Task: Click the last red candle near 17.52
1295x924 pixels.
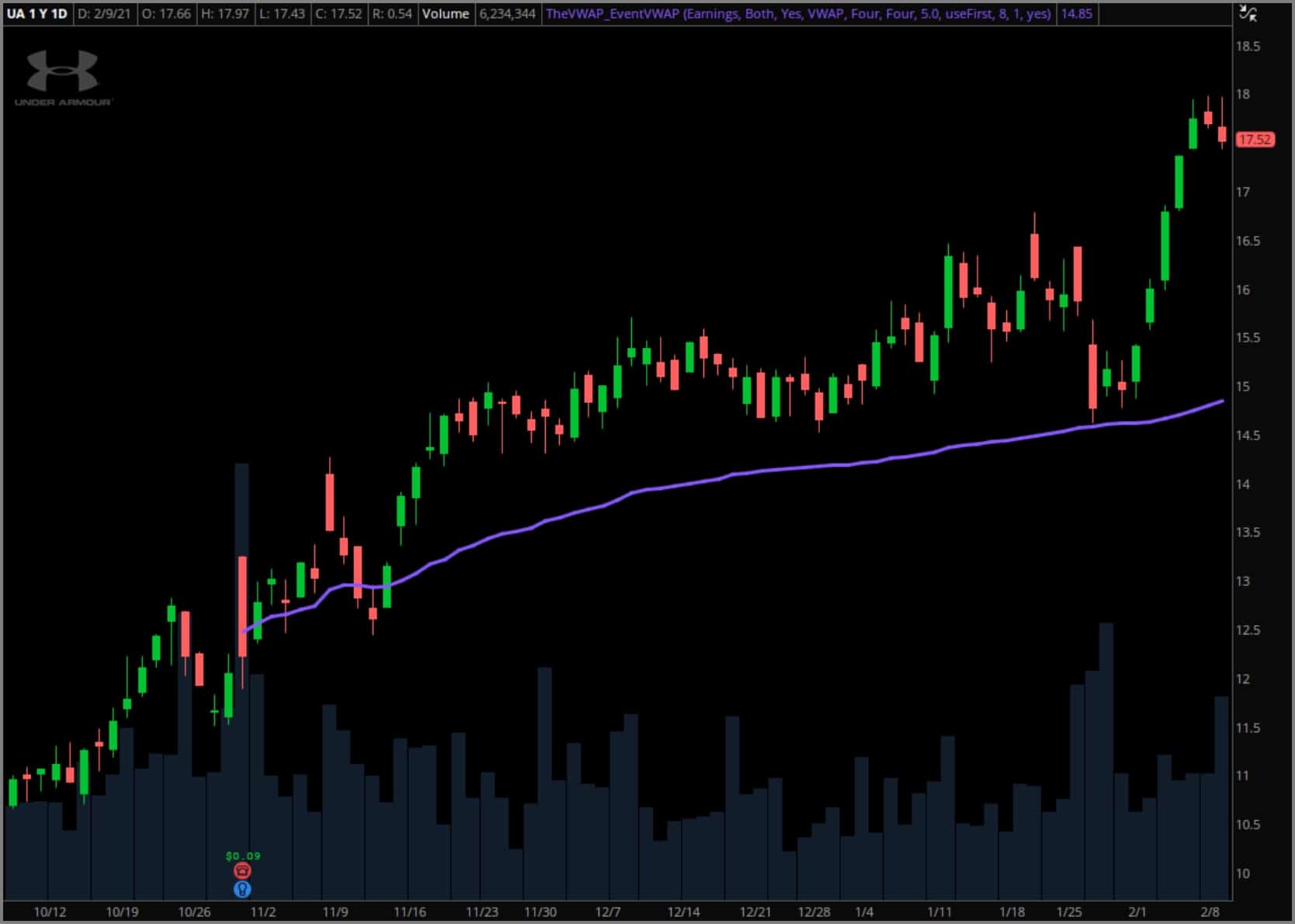Action: tap(1222, 134)
